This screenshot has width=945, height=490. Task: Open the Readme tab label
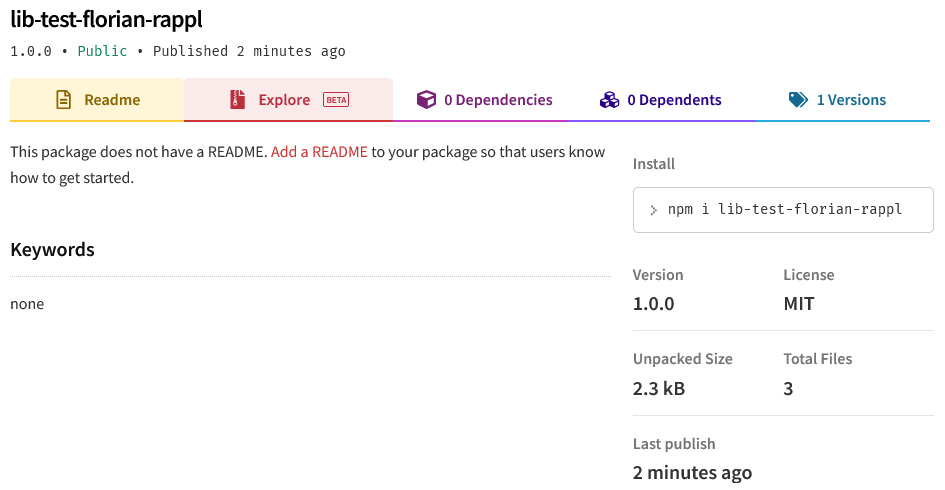pos(112,100)
